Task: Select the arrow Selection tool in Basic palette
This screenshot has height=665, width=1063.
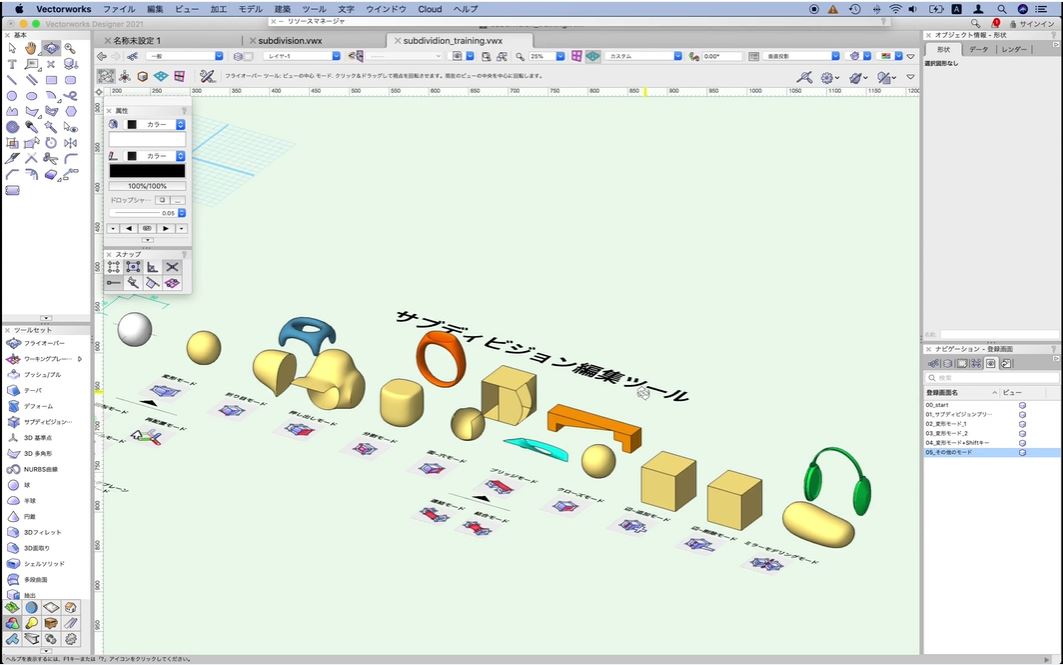Action: coord(12,48)
